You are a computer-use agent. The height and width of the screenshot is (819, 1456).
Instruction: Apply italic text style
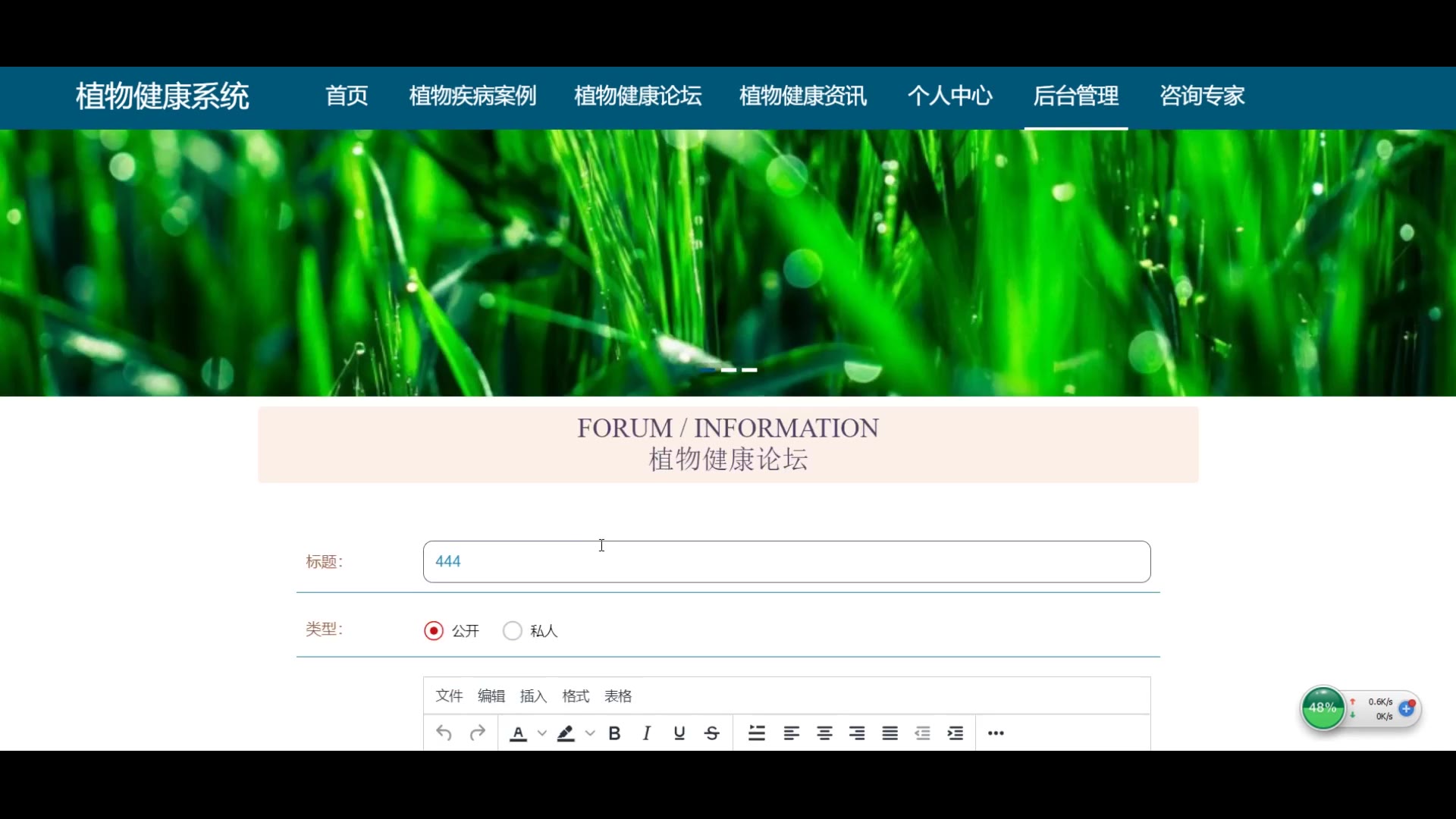tap(646, 733)
